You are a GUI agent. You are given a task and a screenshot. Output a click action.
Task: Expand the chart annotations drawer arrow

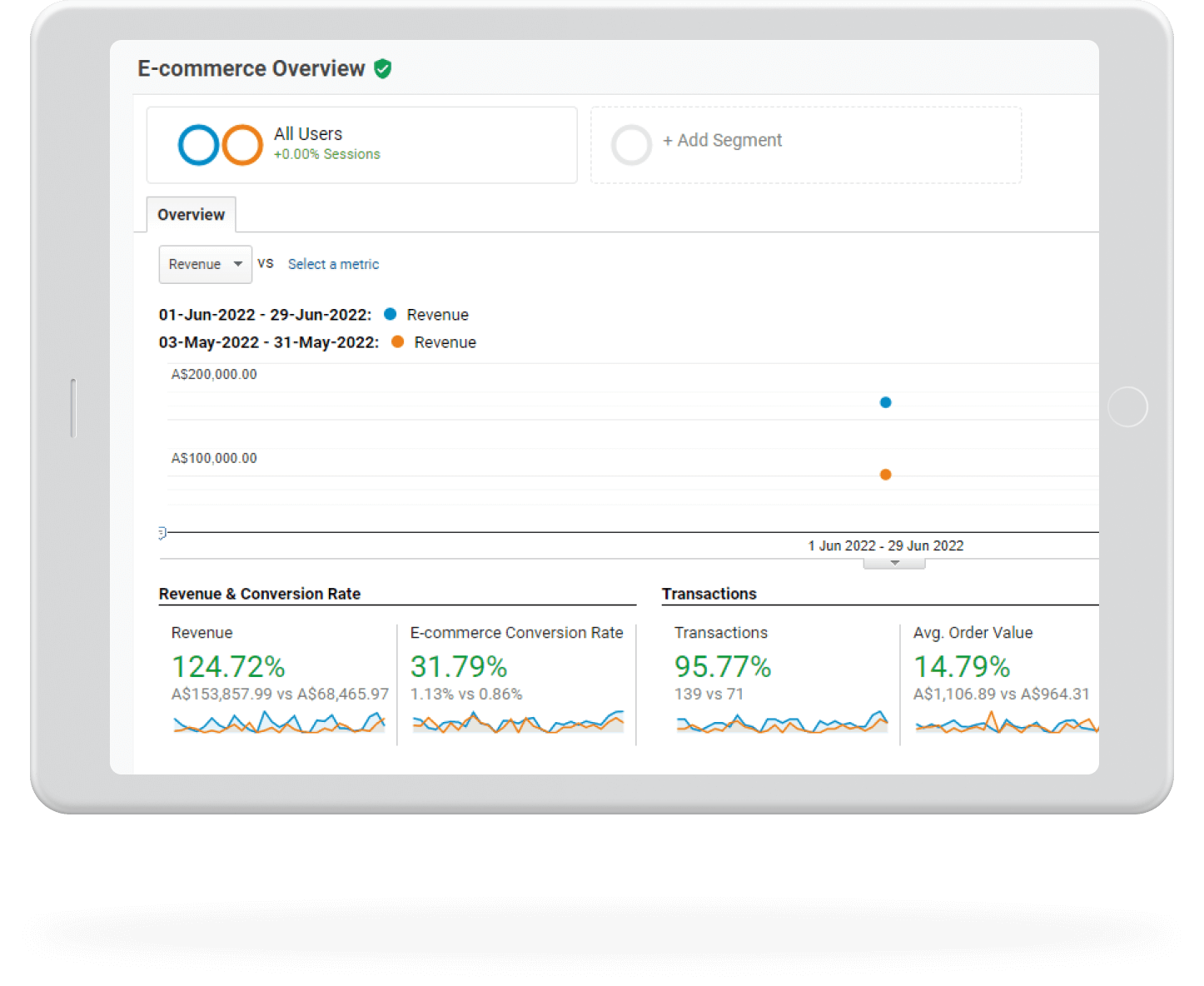pos(894,564)
